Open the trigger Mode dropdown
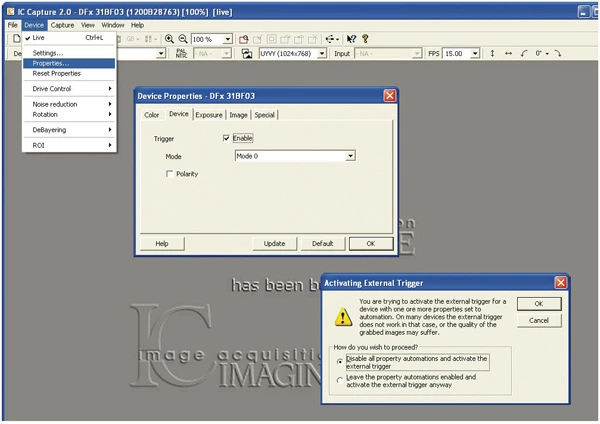 [x=350, y=156]
